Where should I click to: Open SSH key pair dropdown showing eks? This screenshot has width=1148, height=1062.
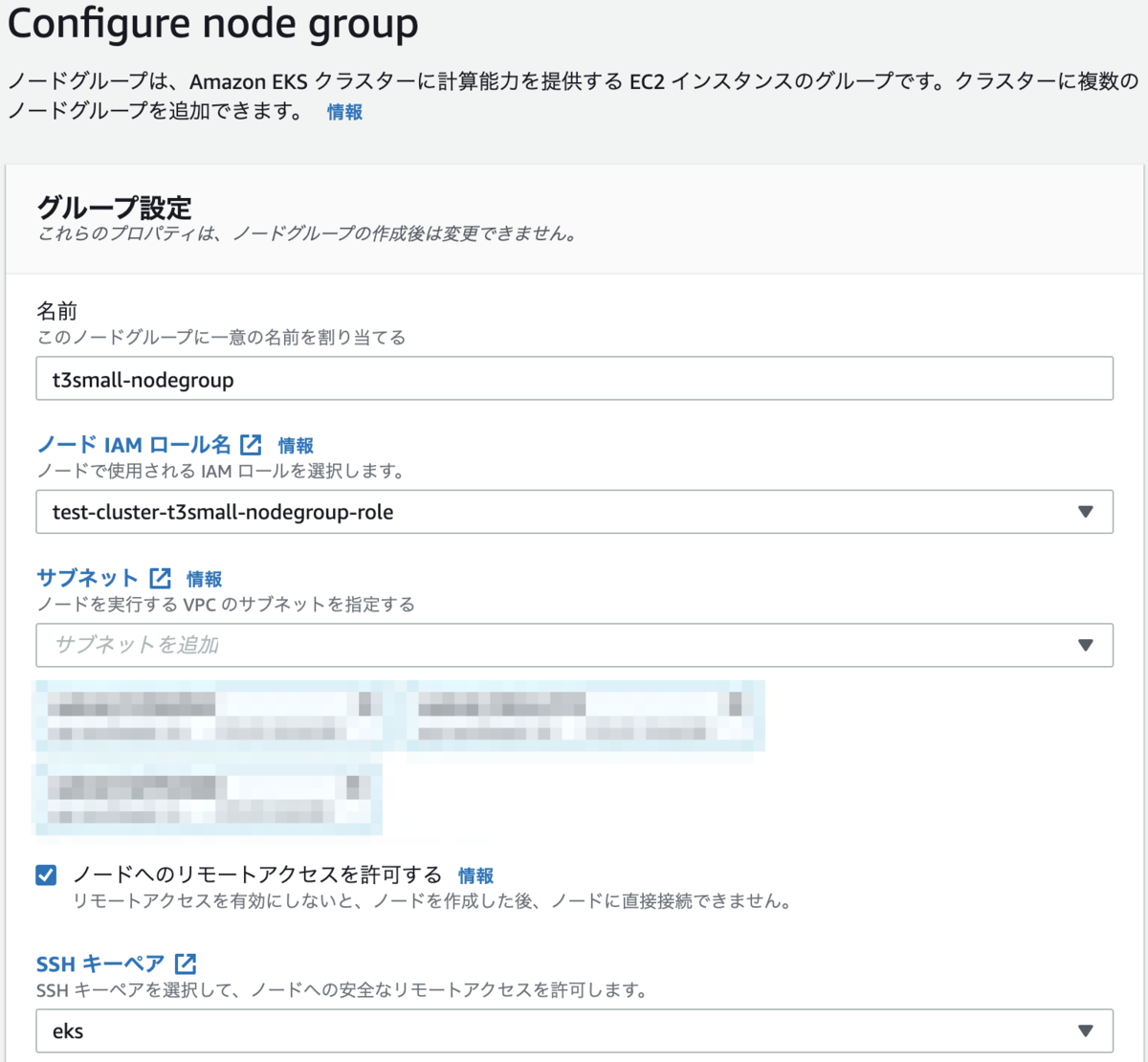point(574,1030)
